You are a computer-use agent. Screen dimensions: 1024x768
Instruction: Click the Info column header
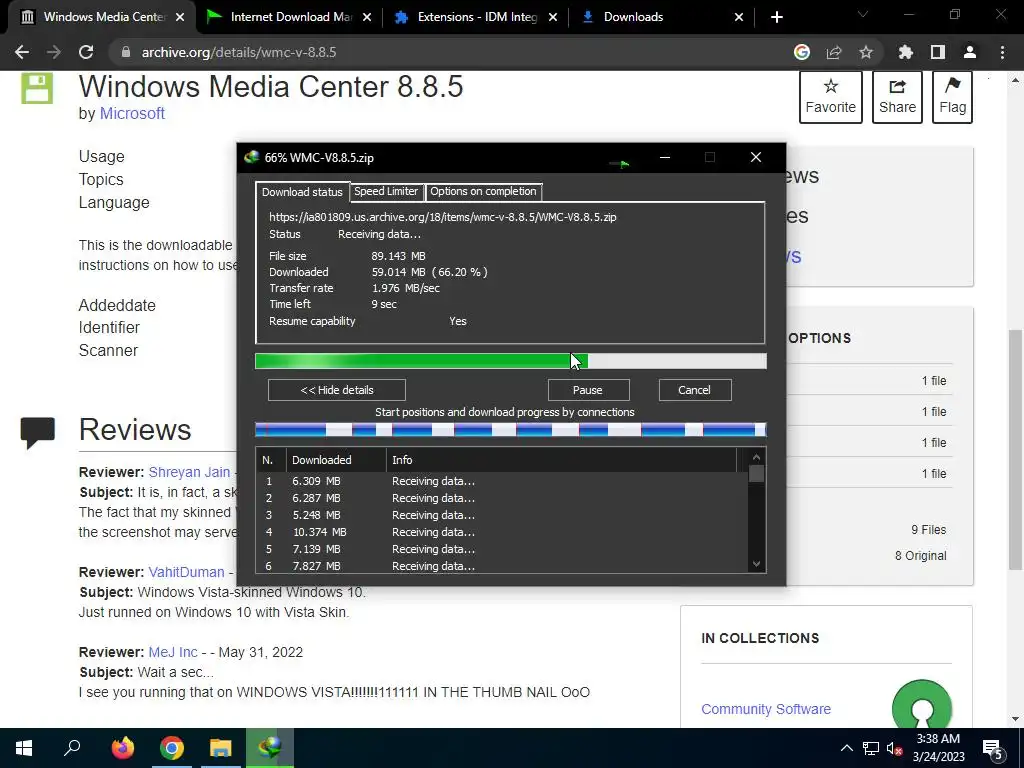click(x=562, y=460)
